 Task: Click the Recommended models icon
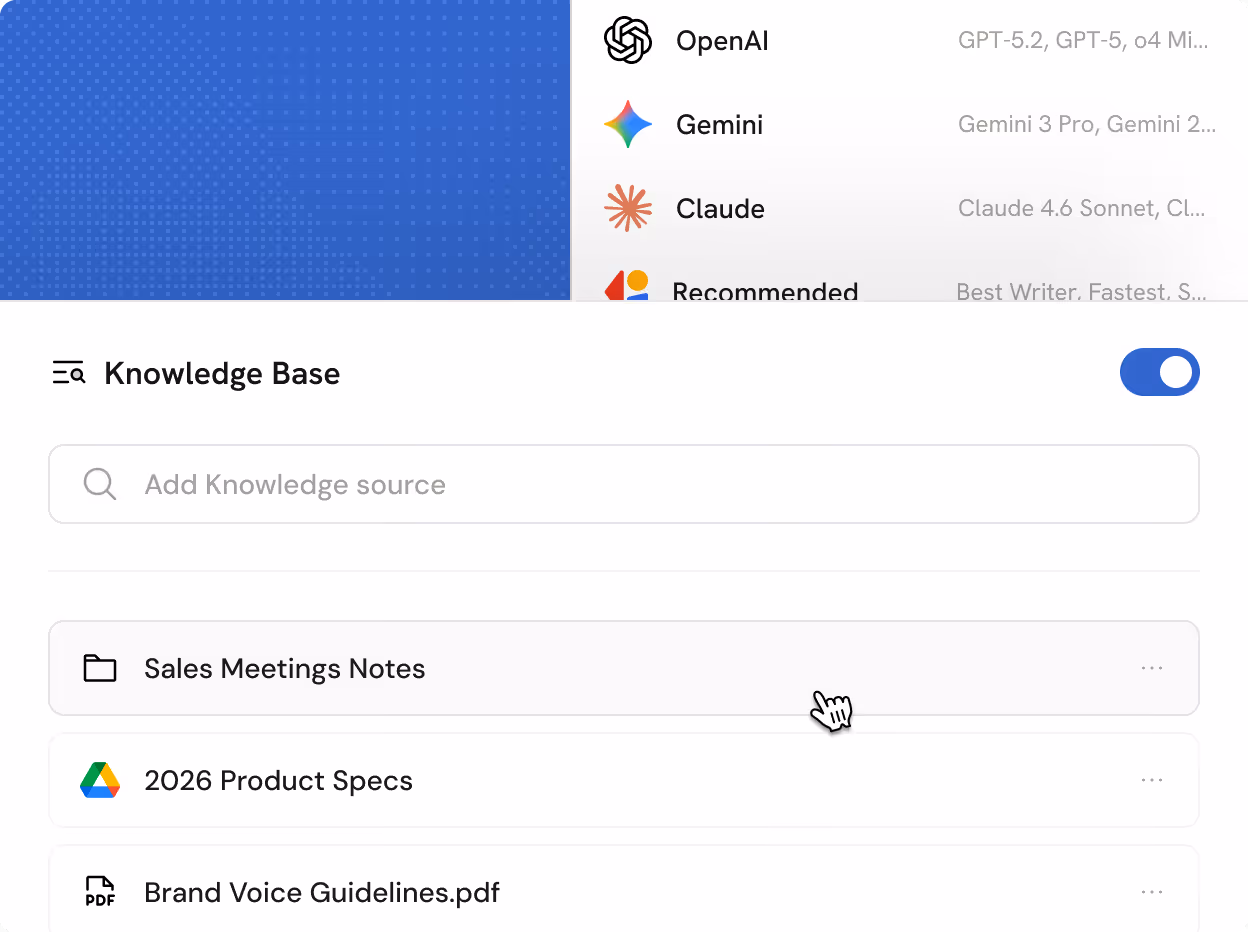pos(626,288)
